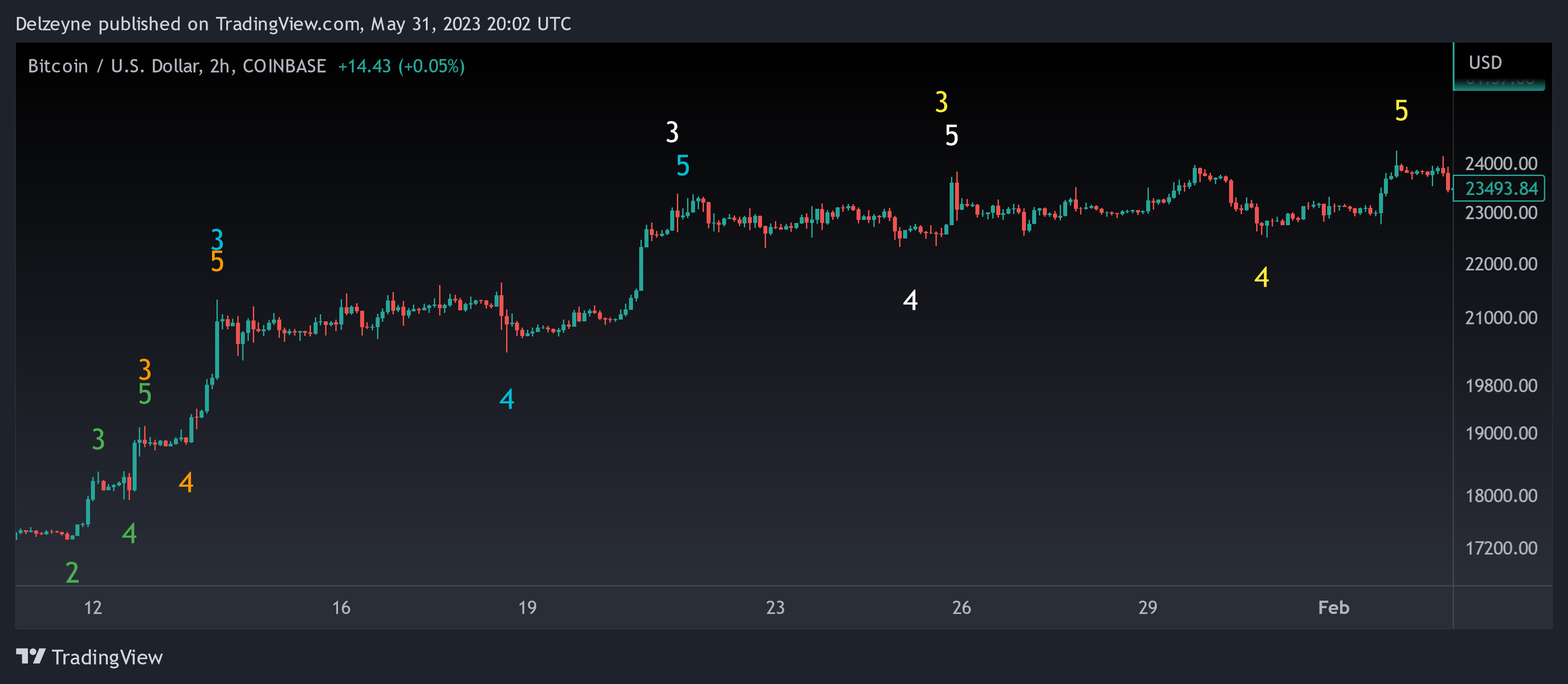
Task: Click the green wave label 3
Action: click(x=98, y=439)
